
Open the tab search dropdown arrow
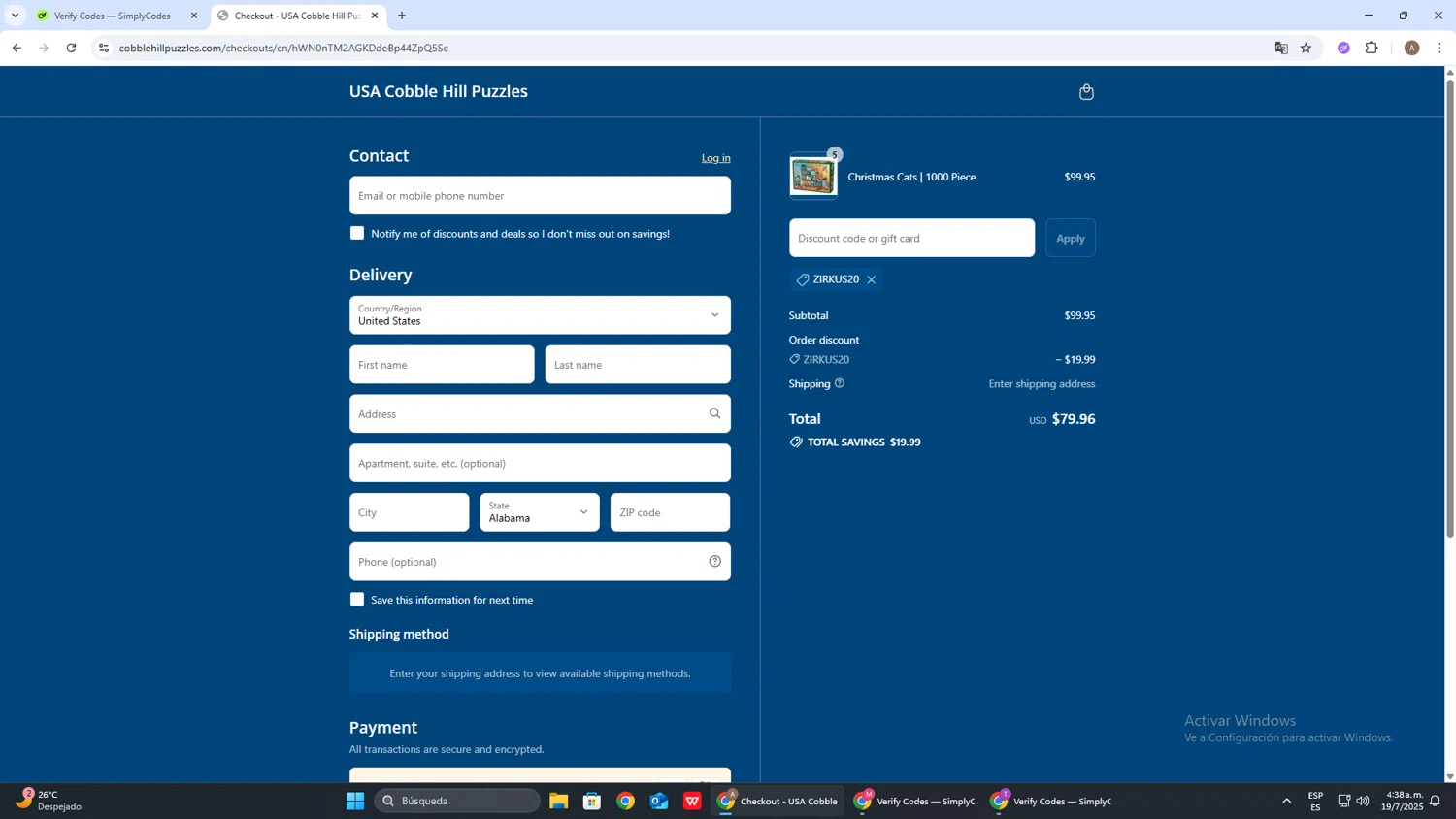coord(15,16)
